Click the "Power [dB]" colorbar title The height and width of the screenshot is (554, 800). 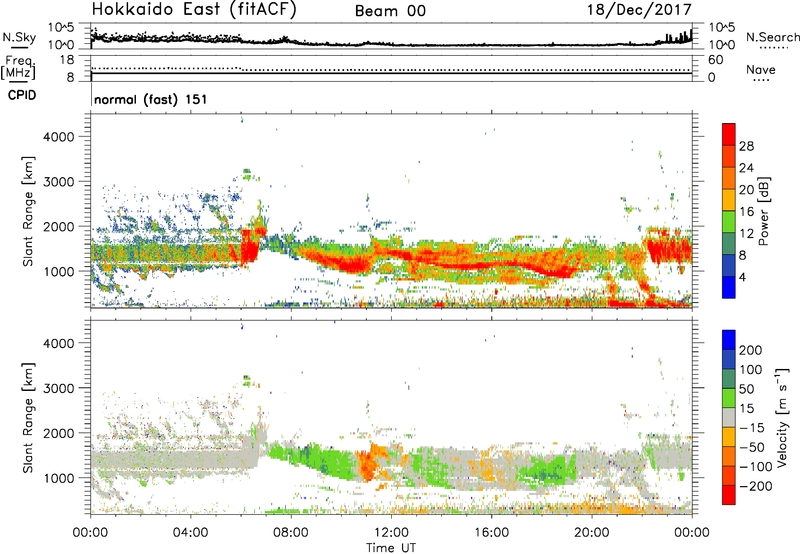(763, 211)
